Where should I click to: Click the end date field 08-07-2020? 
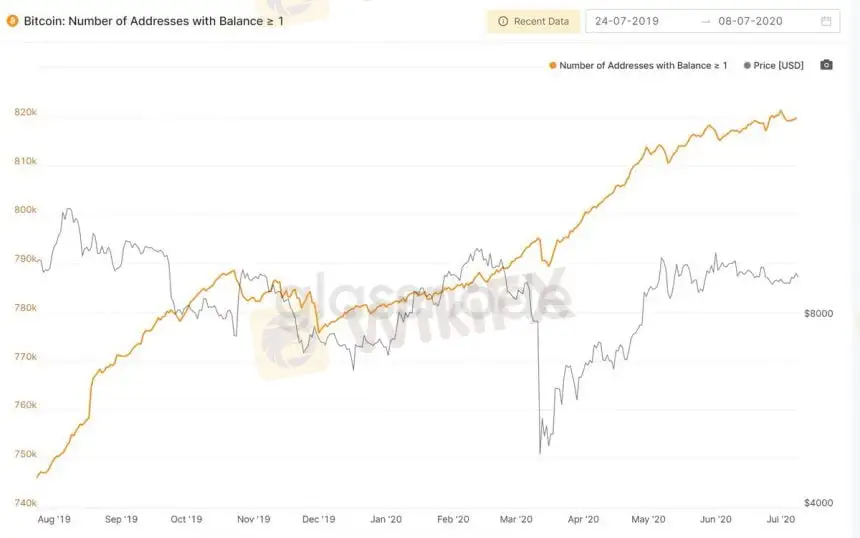coord(750,21)
